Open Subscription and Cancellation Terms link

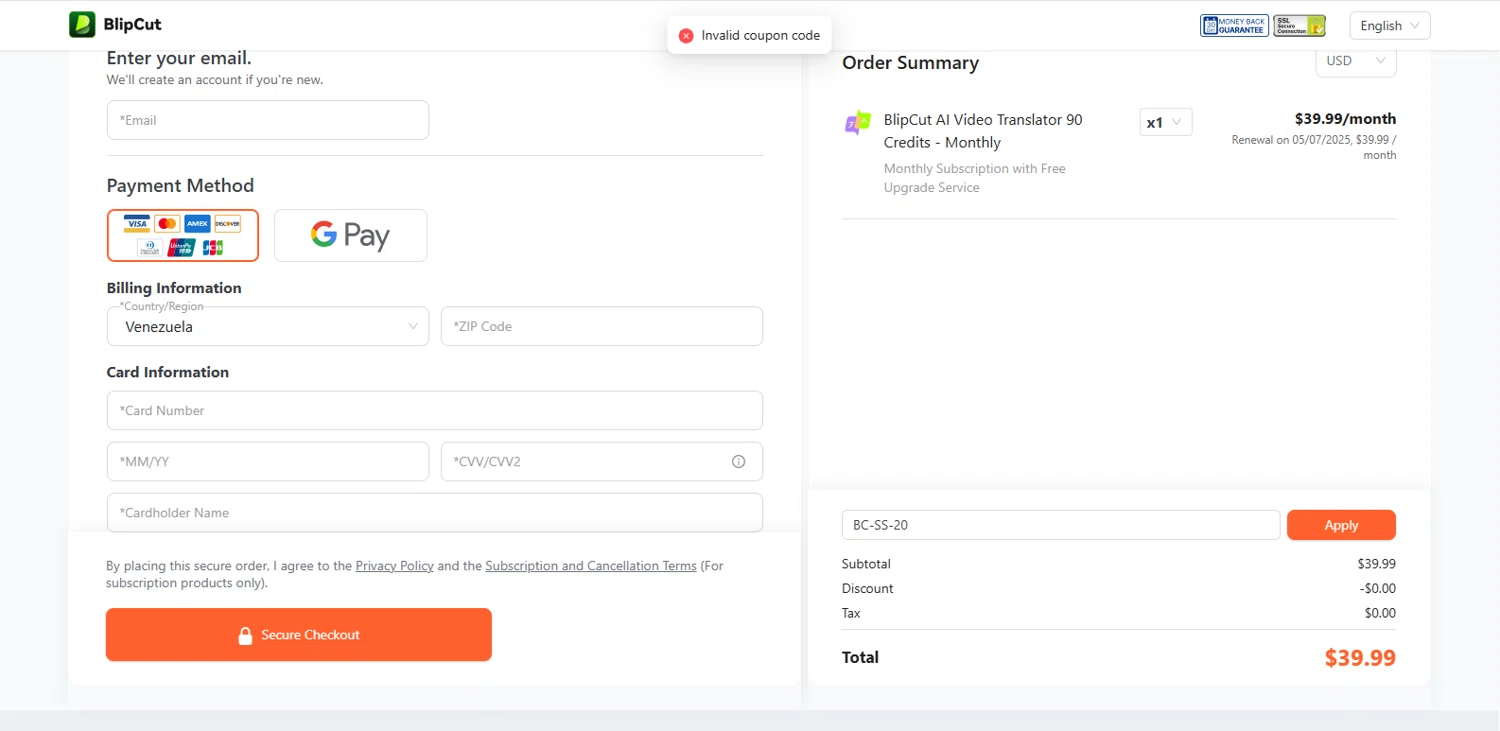tap(591, 566)
